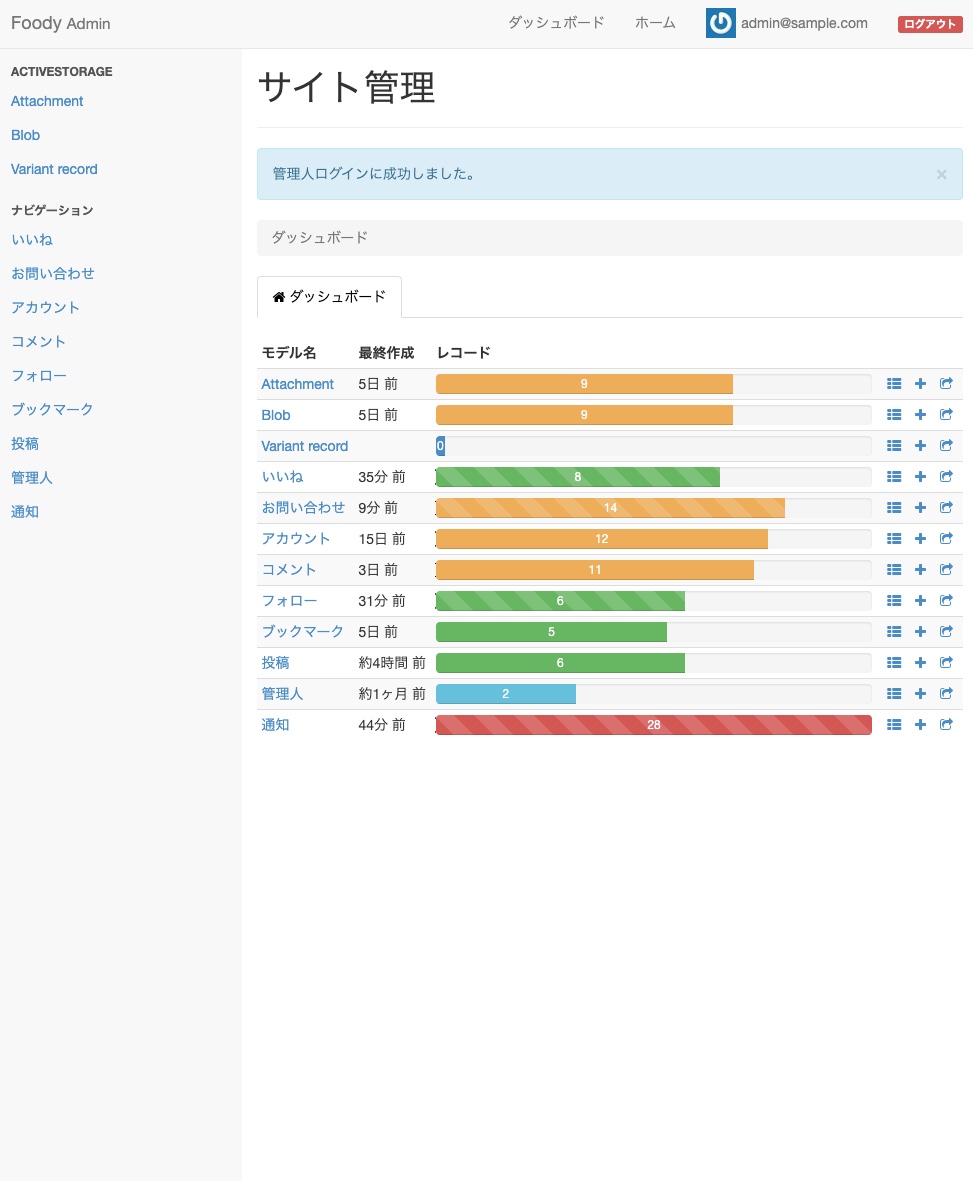973x1181 pixels.
Task: Open Variant record model link in table
Action: coord(304,446)
